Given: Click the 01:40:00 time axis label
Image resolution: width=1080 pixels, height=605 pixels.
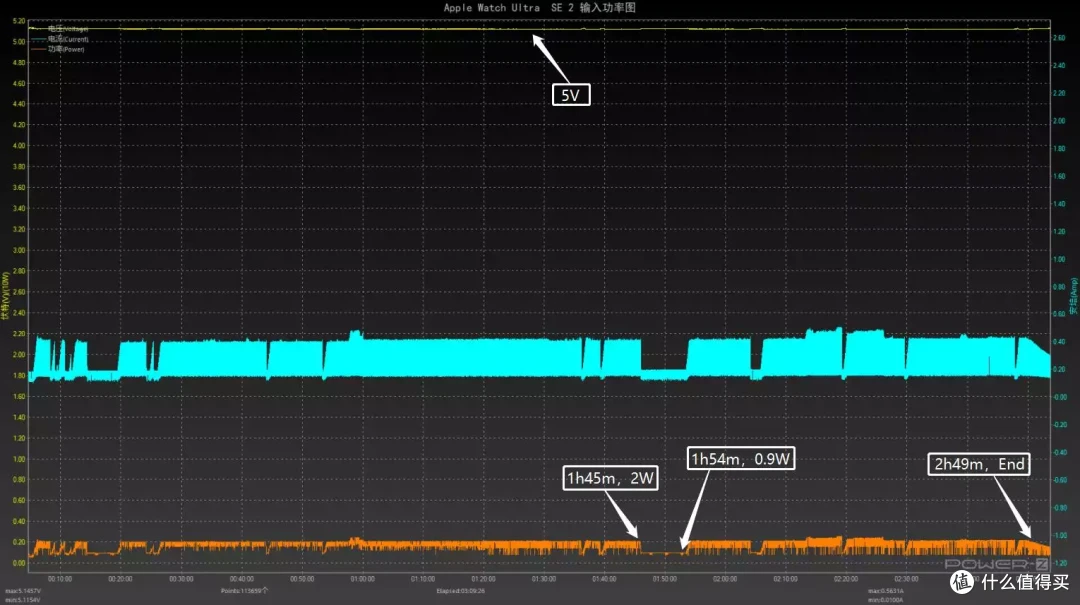Looking at the screenshot, I should point(604,579).
